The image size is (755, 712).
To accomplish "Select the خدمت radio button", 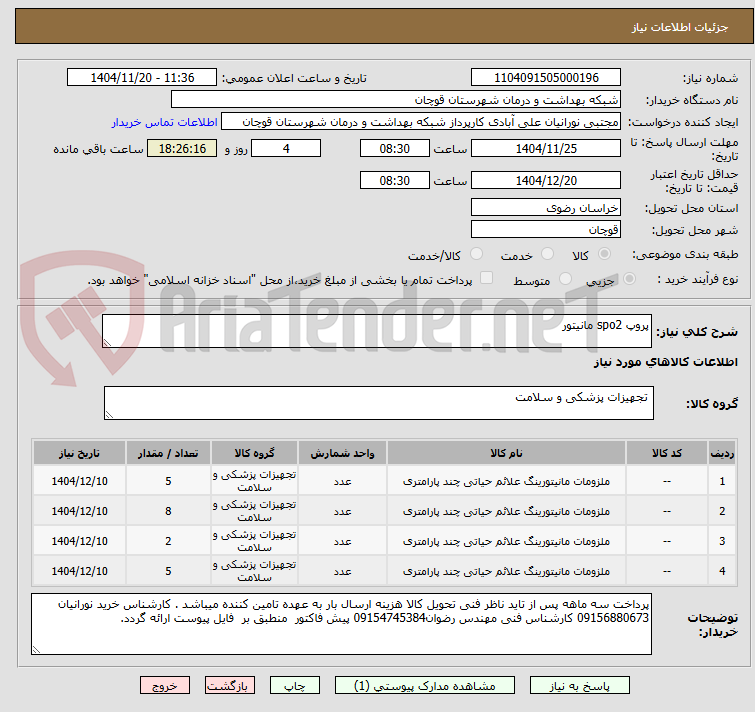I will pyautogui.click(x=547, y=254).
